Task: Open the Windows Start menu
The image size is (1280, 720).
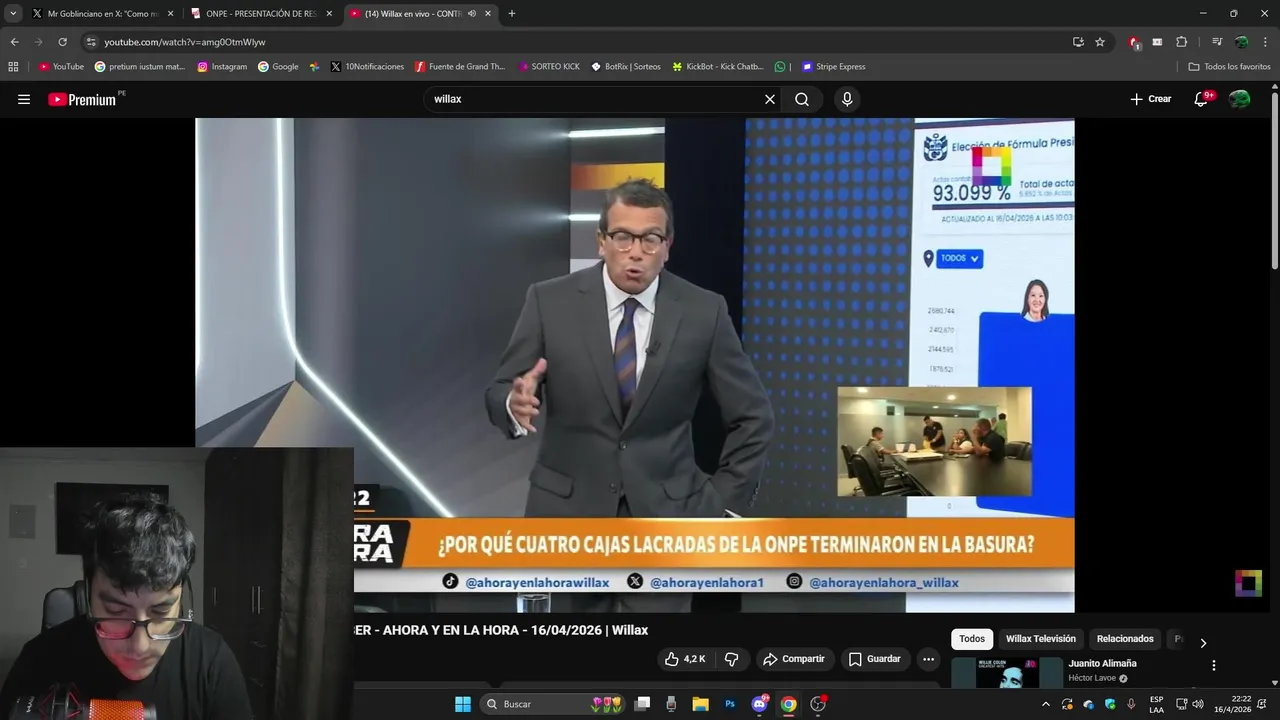Action: pyautogui.click(x=463, y=704)
